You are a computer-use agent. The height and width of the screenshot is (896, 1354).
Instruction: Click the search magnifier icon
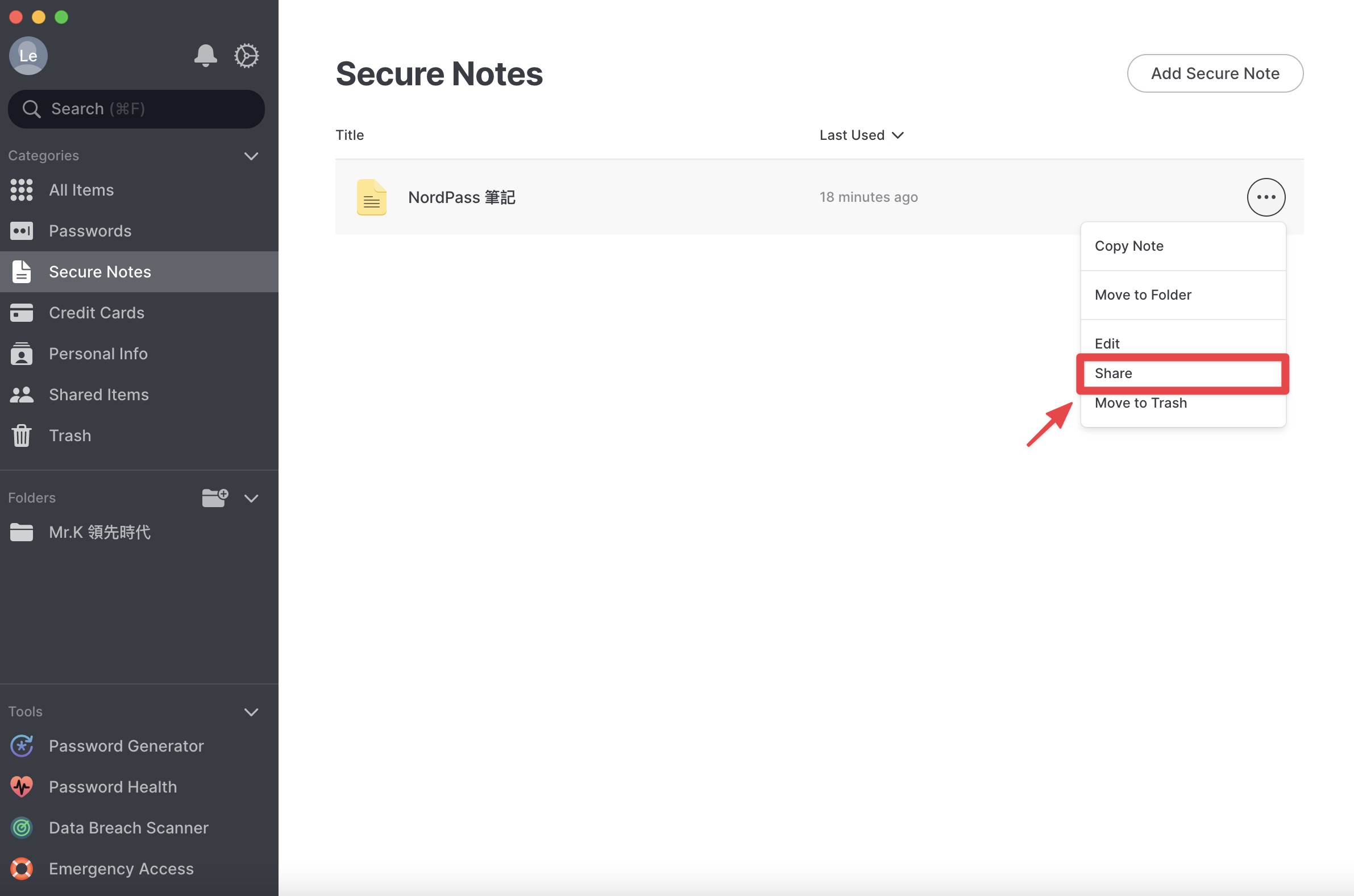coord(31,109)
